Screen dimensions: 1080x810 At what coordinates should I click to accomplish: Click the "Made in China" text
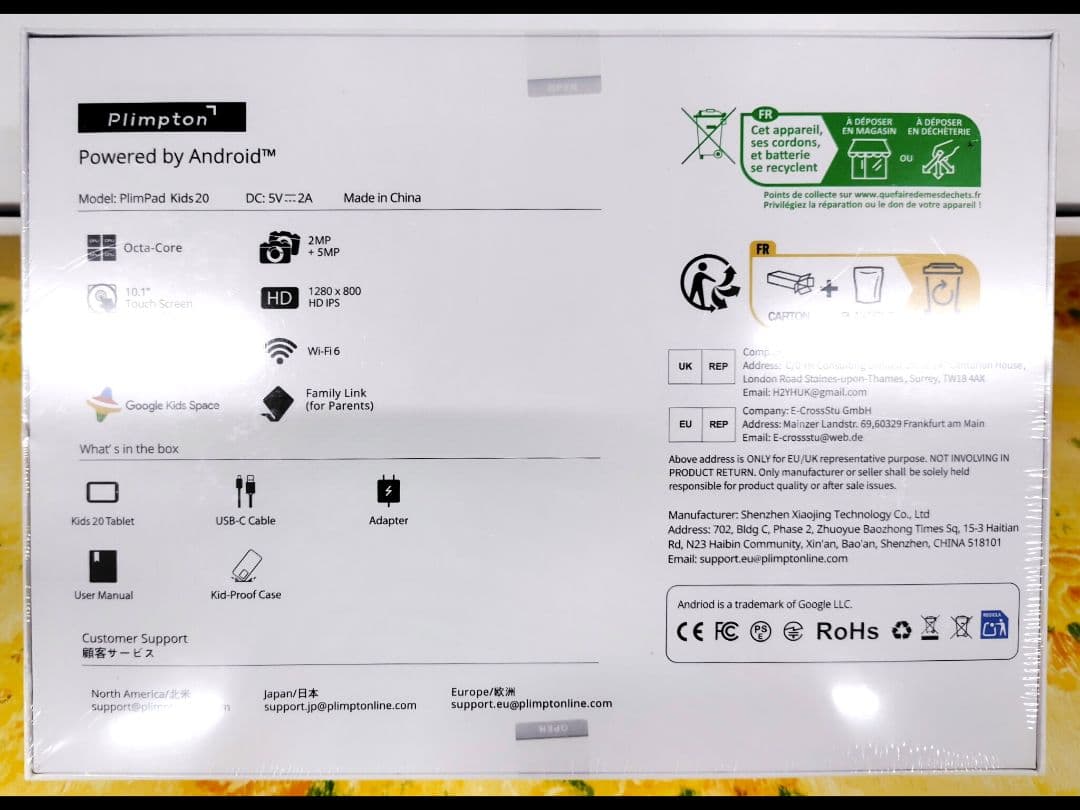tap(382, 198)
